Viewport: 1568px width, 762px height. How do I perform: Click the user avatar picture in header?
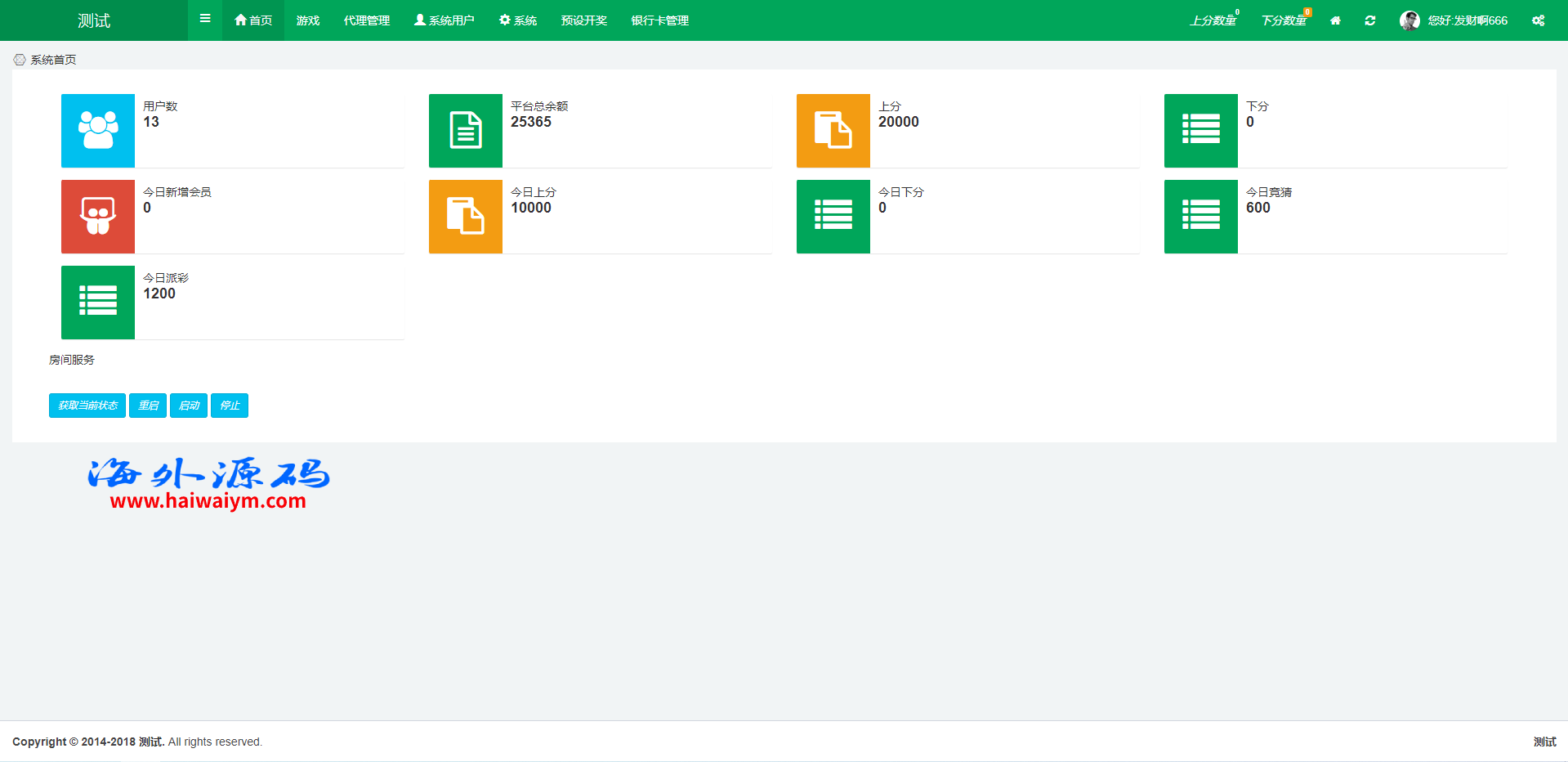1409,20
